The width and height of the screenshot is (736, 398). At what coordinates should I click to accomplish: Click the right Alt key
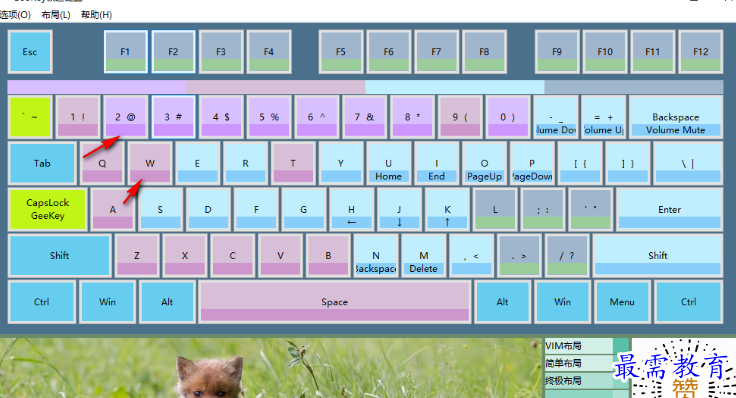(503, 302)
